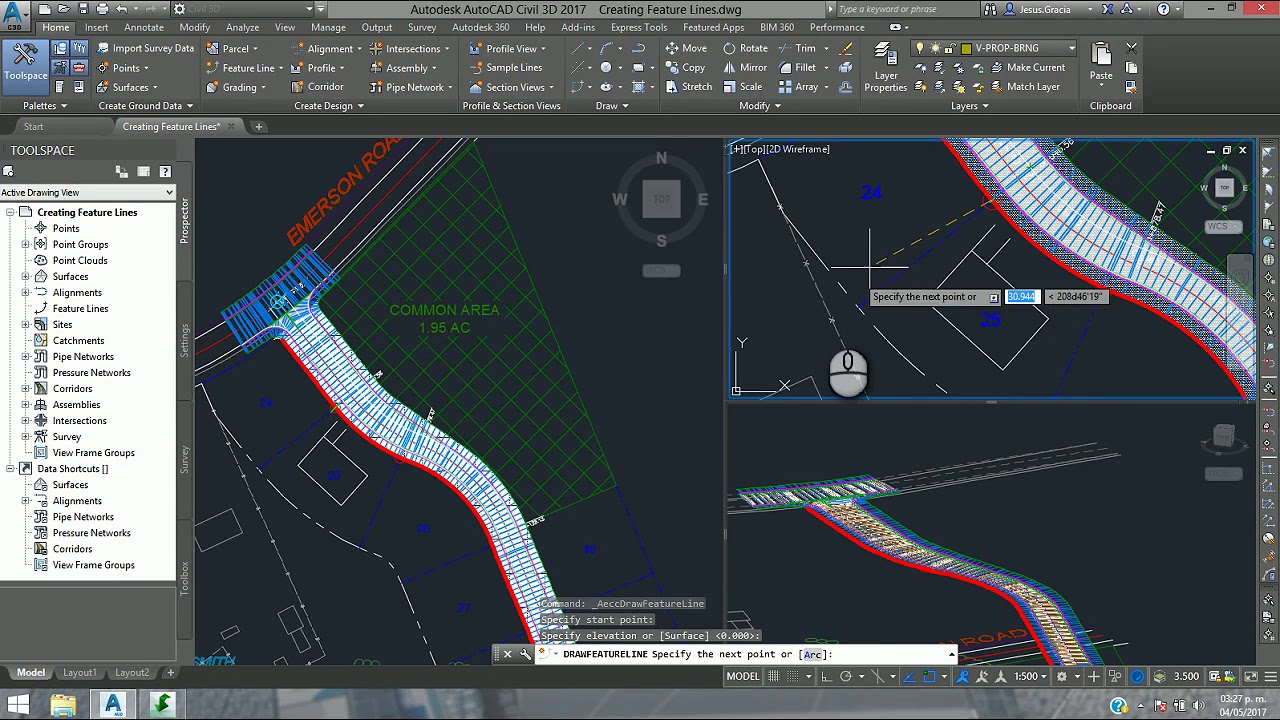1280x720 pixels.
Task: Switch to the Analyze ribbon tab
Action: (242, 27)
